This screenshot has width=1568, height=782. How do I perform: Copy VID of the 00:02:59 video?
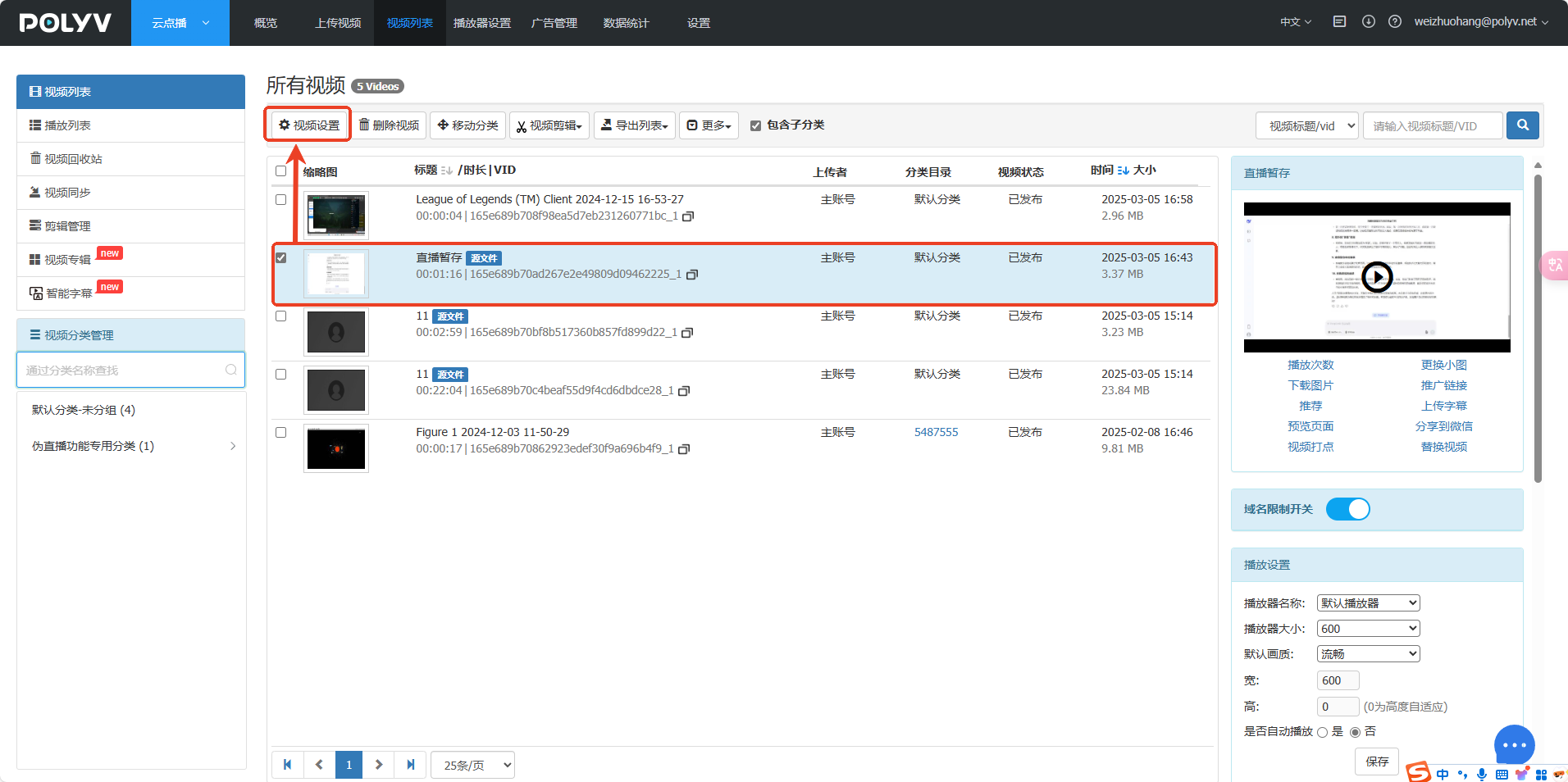688,333
